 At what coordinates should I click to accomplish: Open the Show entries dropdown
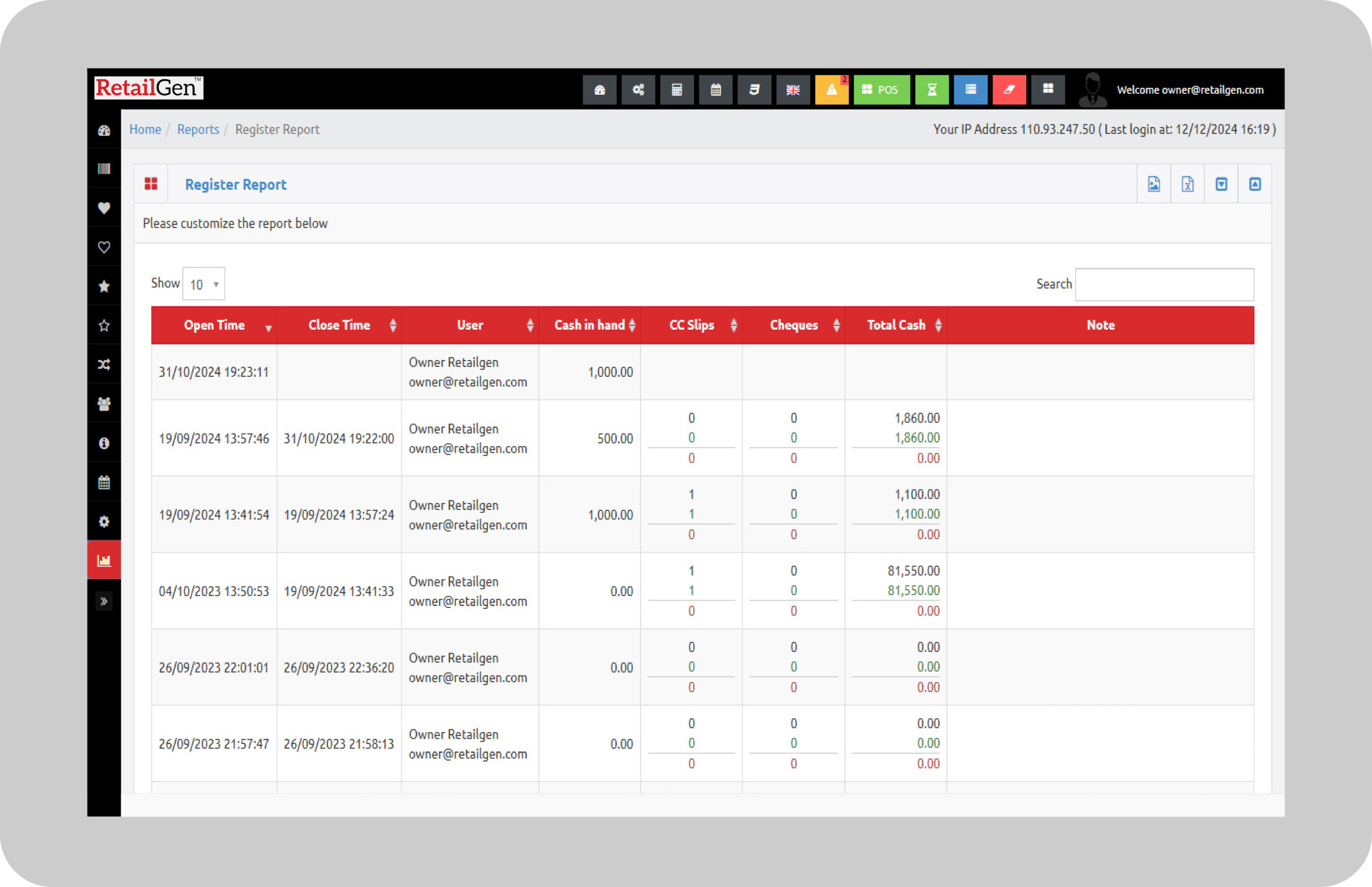pyautogui.click(x=203, y=284)
